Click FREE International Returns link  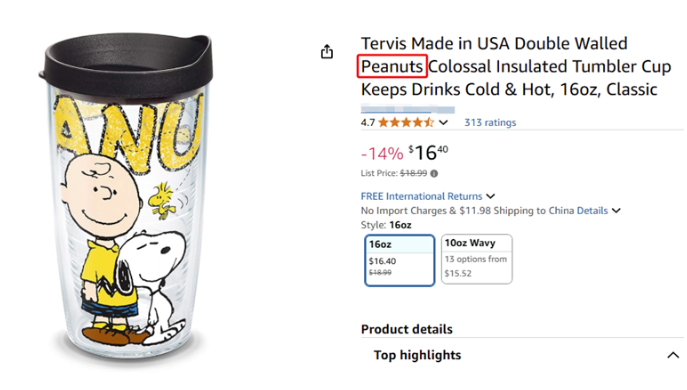pyautogui.click(x=421, y=196)
